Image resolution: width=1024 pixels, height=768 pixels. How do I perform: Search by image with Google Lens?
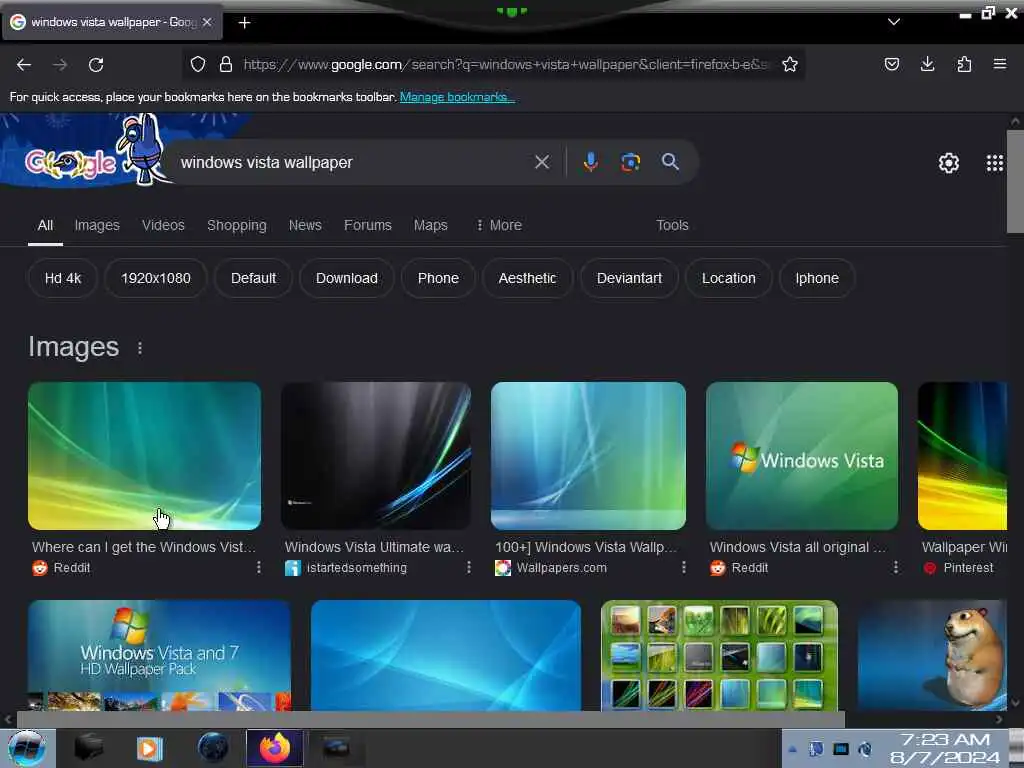point(630,162)
